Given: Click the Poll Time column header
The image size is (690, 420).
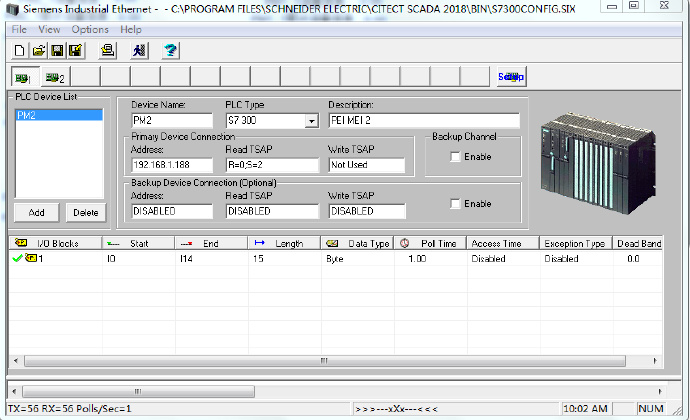Looking at the screenshot, I should coord(430,243).
